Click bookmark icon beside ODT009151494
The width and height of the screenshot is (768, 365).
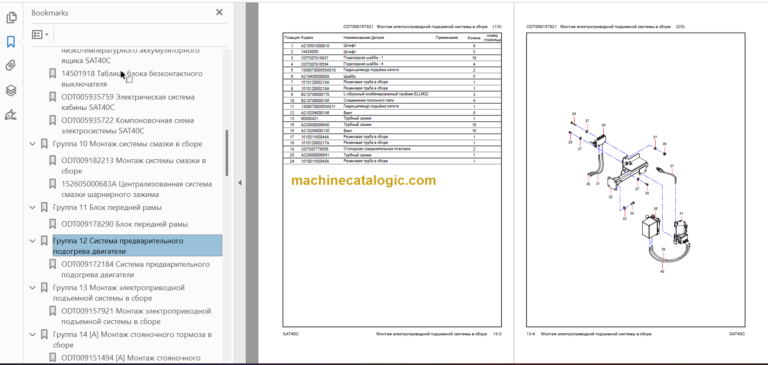point(52,358)
